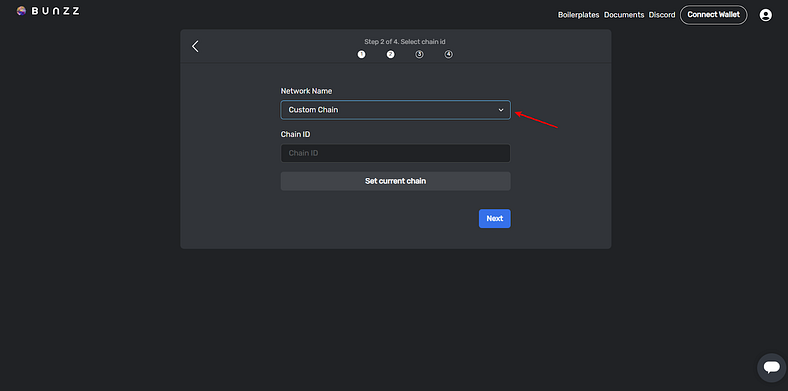Select step 2 indicator
788x391 pixels.
pos(390,54)
